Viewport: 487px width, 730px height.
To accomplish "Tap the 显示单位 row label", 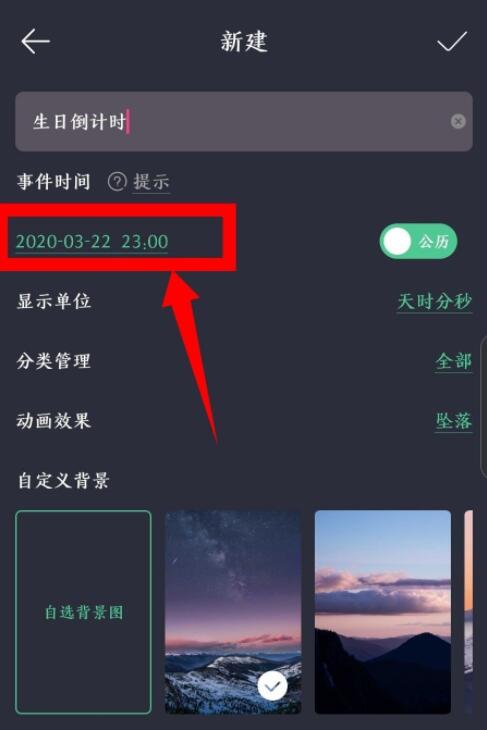I will tap(54, 301).
